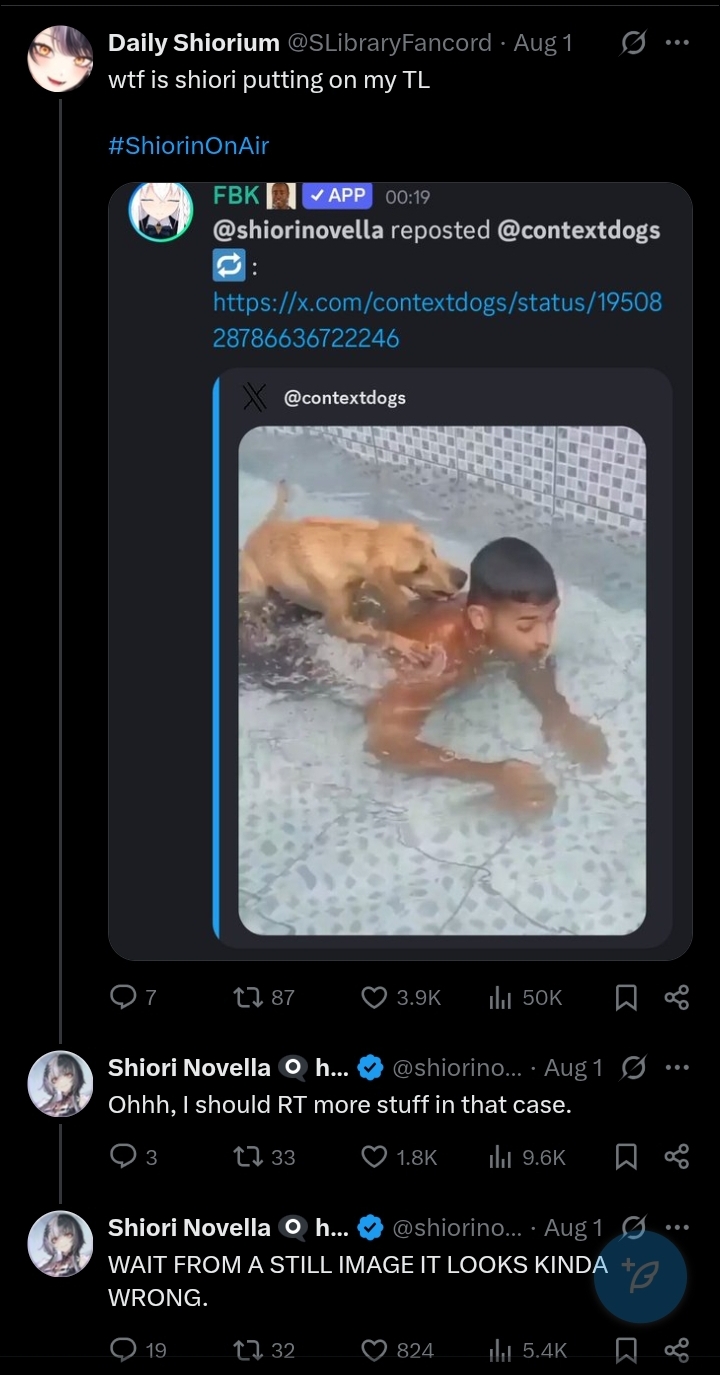Like the post with 3.9K likes
Viewport: 720px width, 1375px height.
[x=374, y=997]
